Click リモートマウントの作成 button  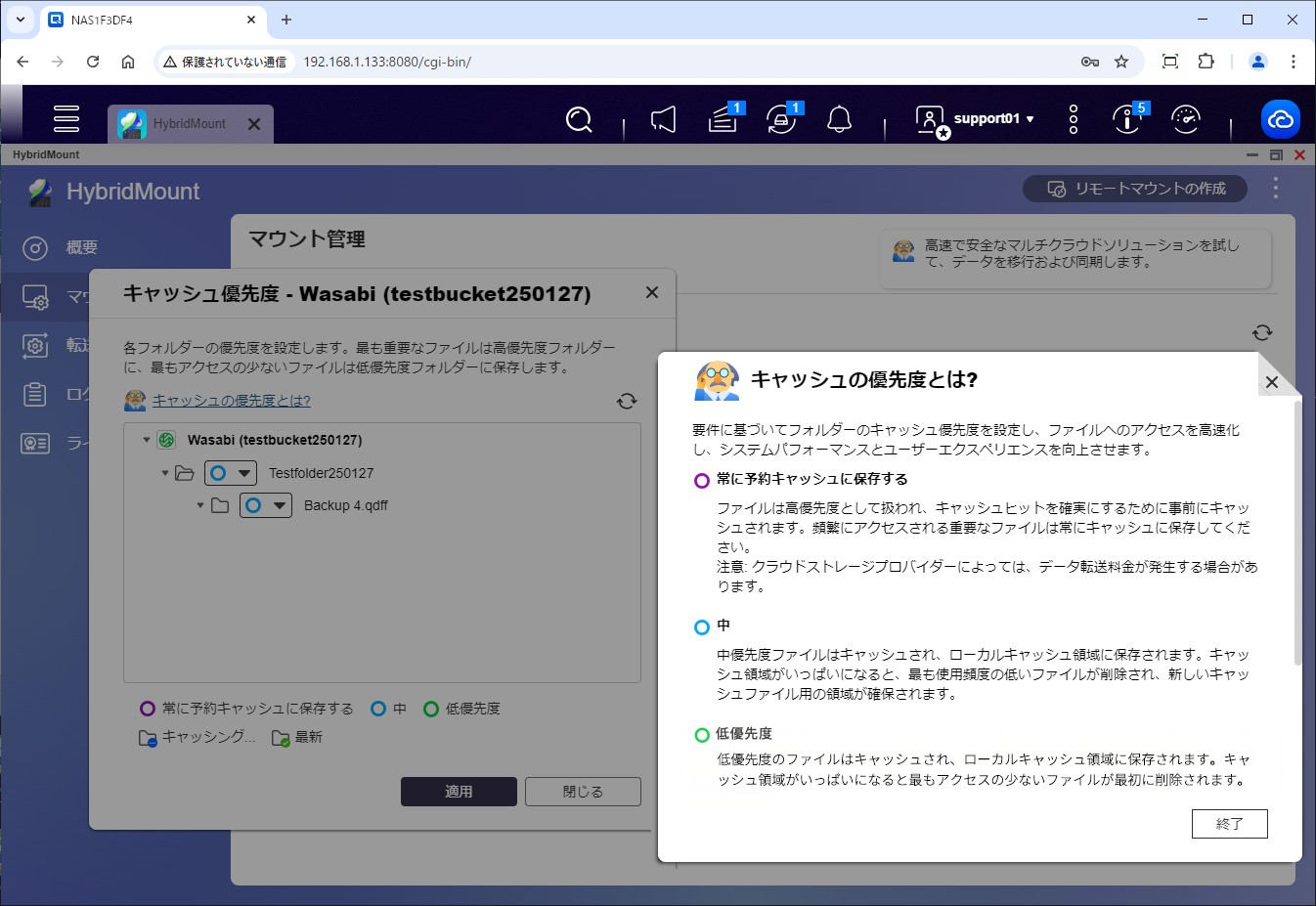pyautogui.click(x=1135, y=189)
